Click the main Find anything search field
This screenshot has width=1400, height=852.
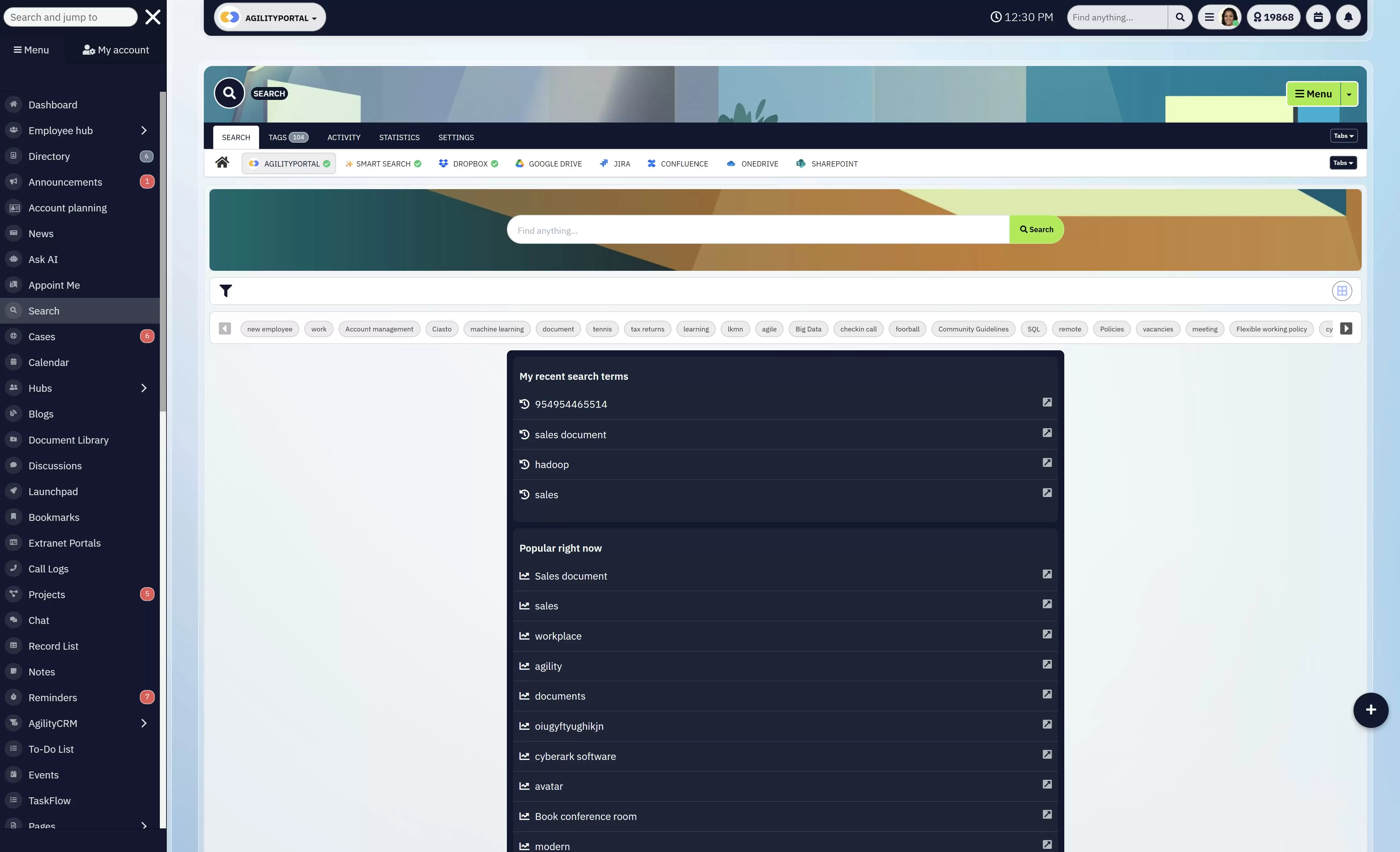click(757, 230)
